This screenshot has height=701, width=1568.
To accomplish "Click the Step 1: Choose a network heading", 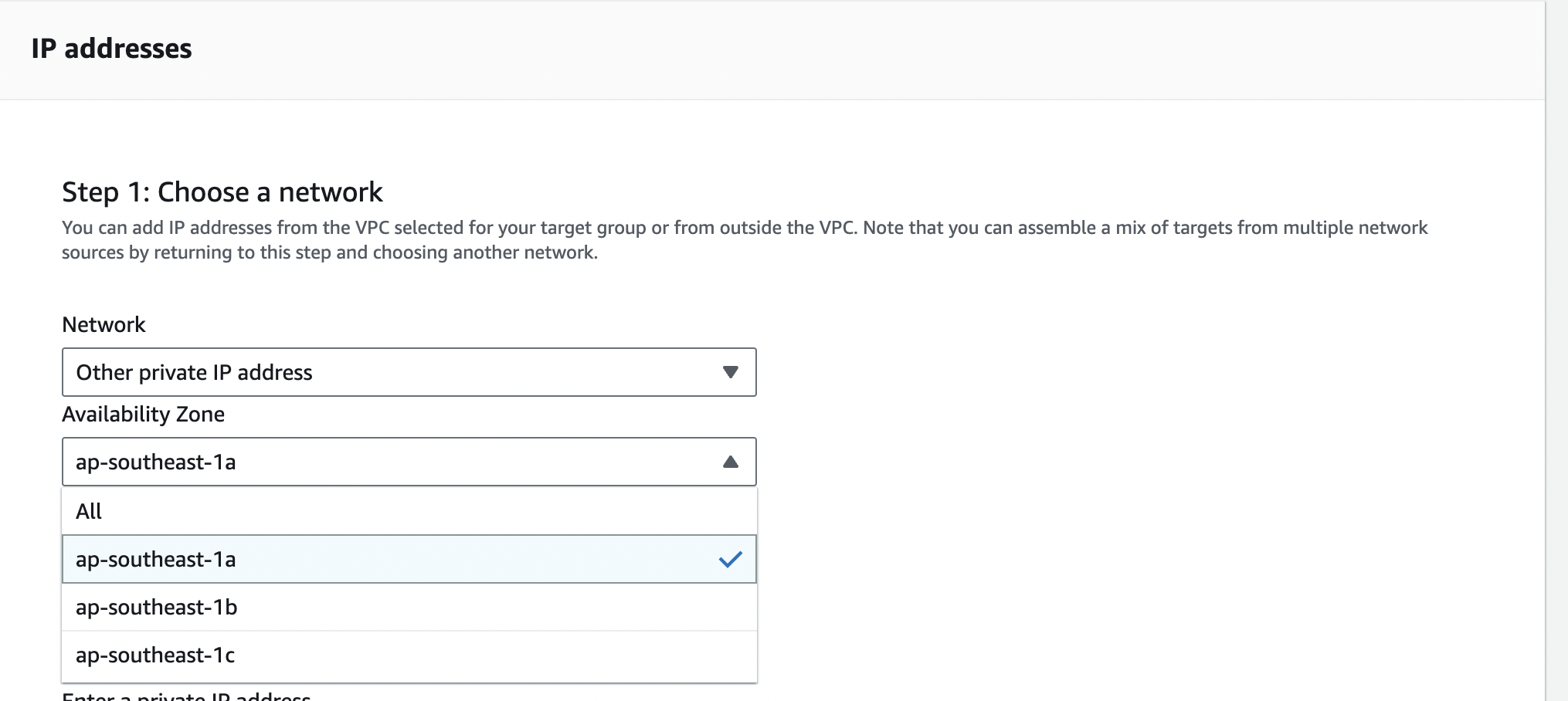I will [222, 192].
